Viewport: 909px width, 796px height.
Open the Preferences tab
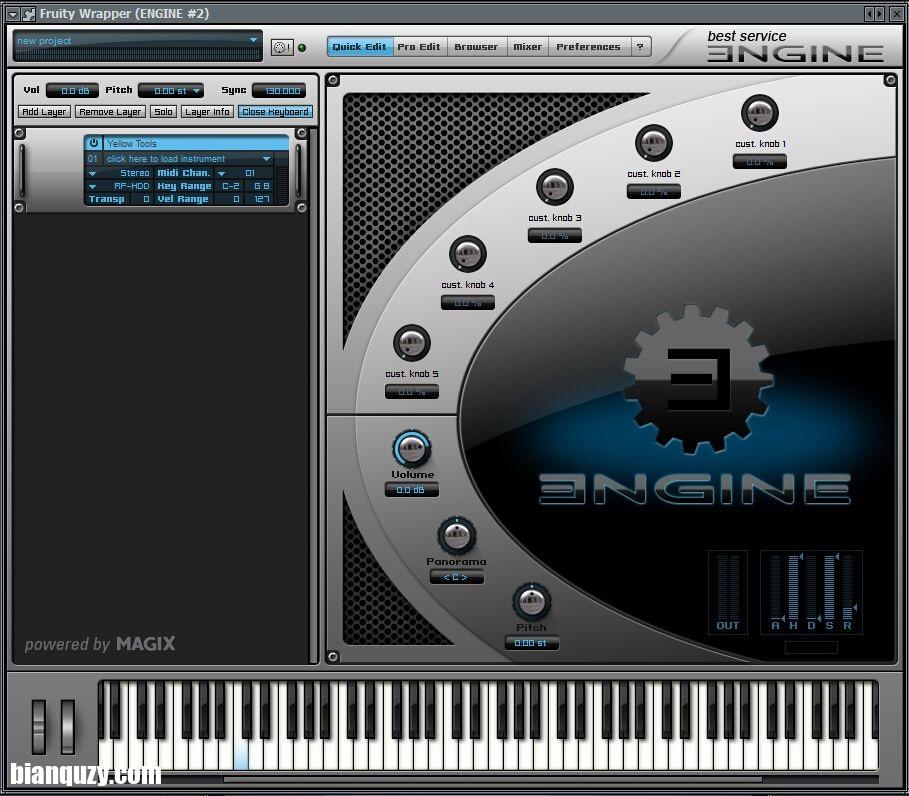point(588,47)
